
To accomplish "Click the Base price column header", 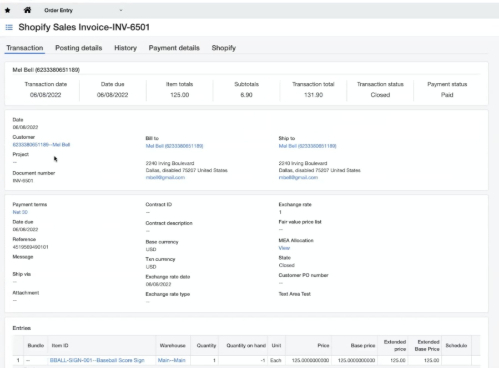I will coord(363,346).
